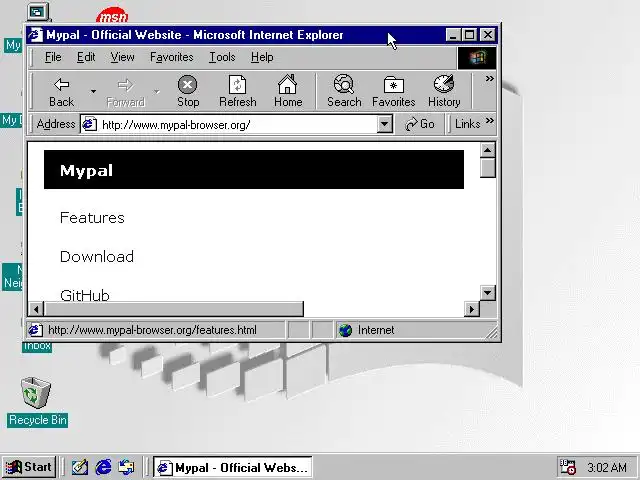This screenshot has width=640, height=480.
Task: Click the horizontal scrollbar right arrow
Action: (x=472, y=309)
